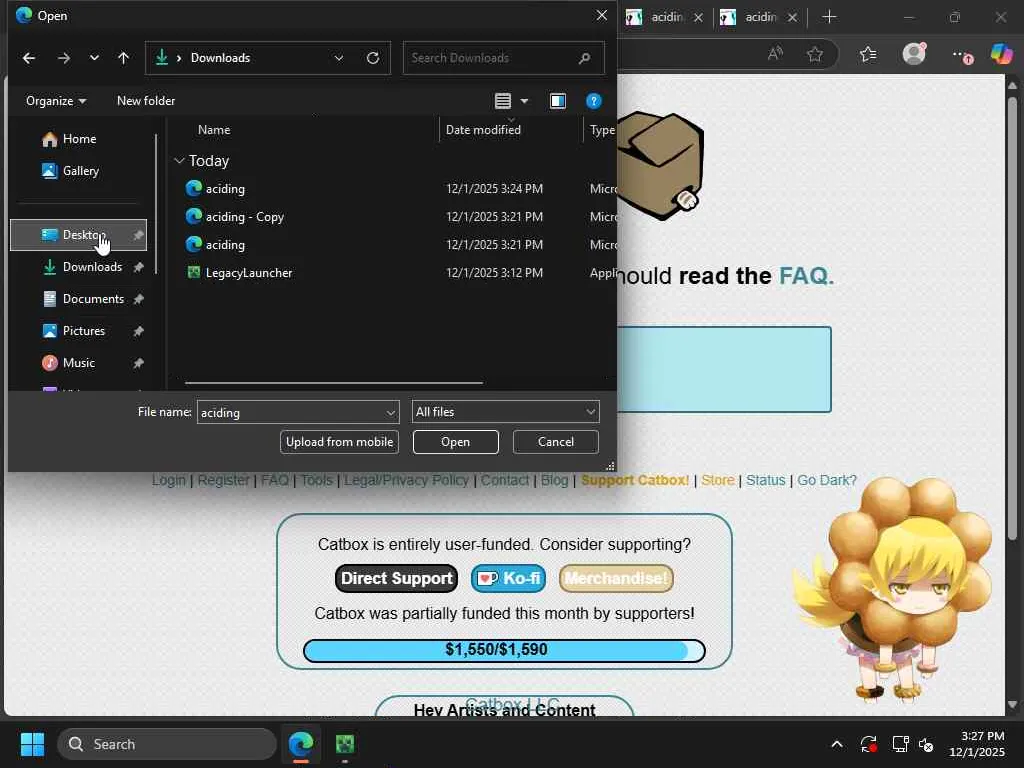Click the File name input box
1024x768 pixels.
pyautogui.click(x=291, y=413)
